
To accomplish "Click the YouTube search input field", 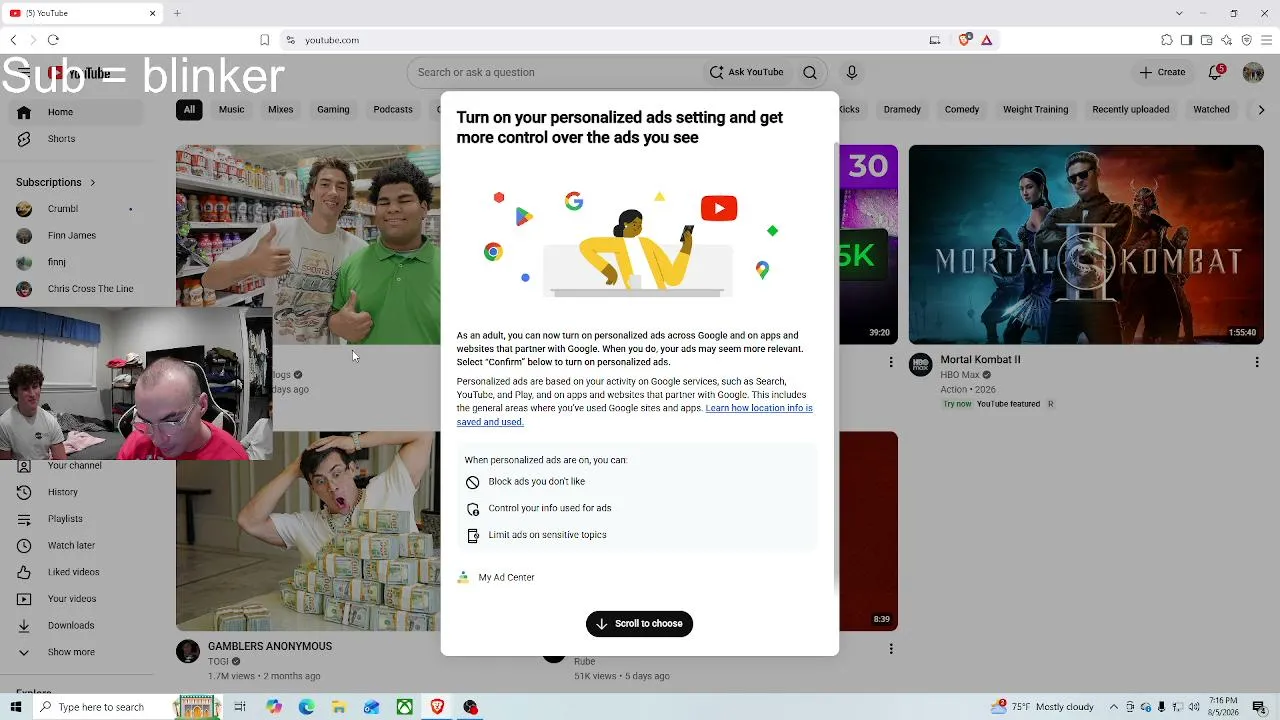I will pos(555,72).
